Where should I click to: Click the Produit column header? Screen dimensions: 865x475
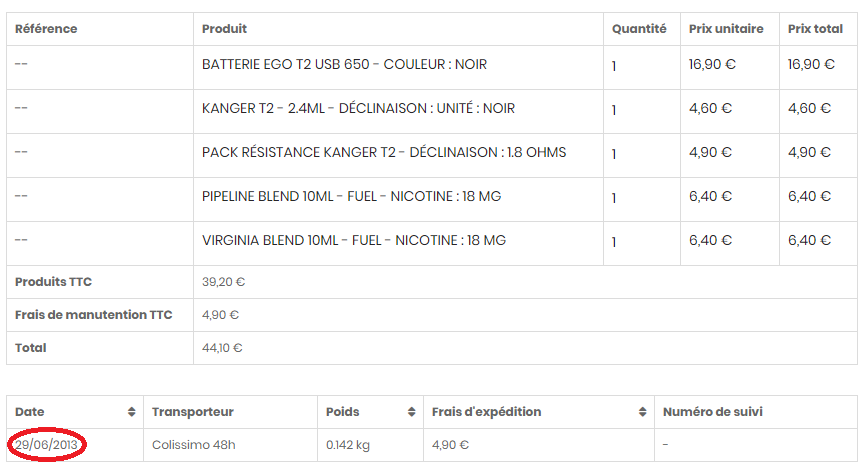pos(224,29)
